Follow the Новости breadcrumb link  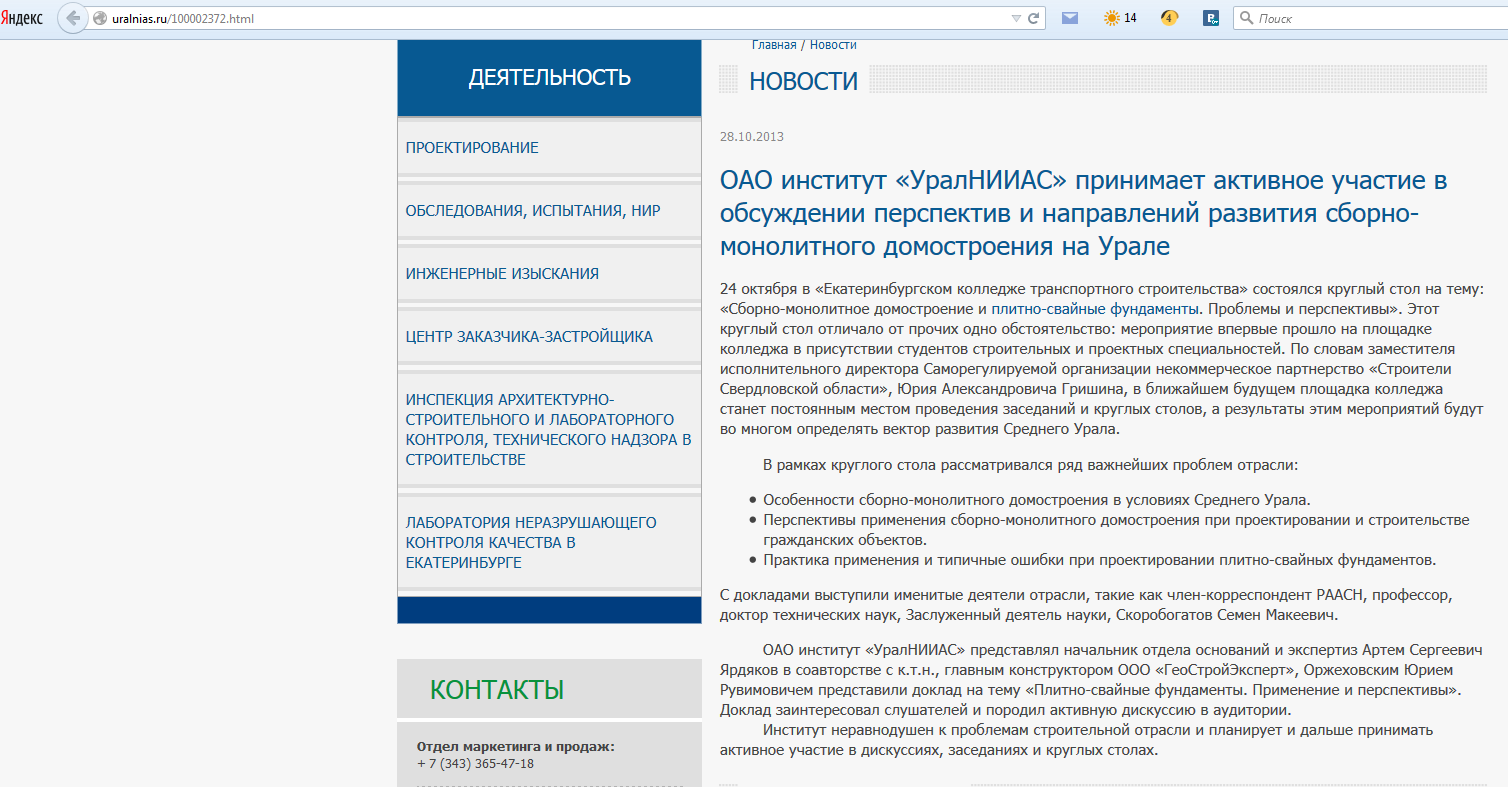[833, 45]
